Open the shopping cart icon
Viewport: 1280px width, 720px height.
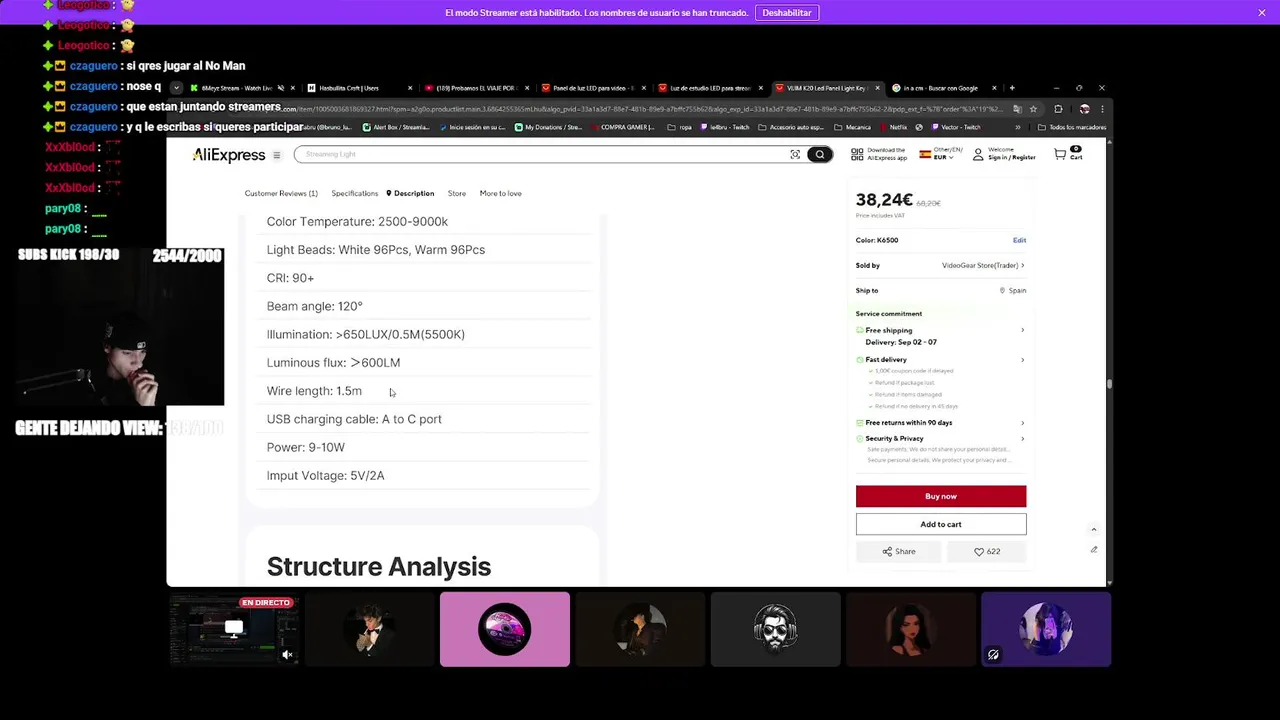click(1060, 154)
